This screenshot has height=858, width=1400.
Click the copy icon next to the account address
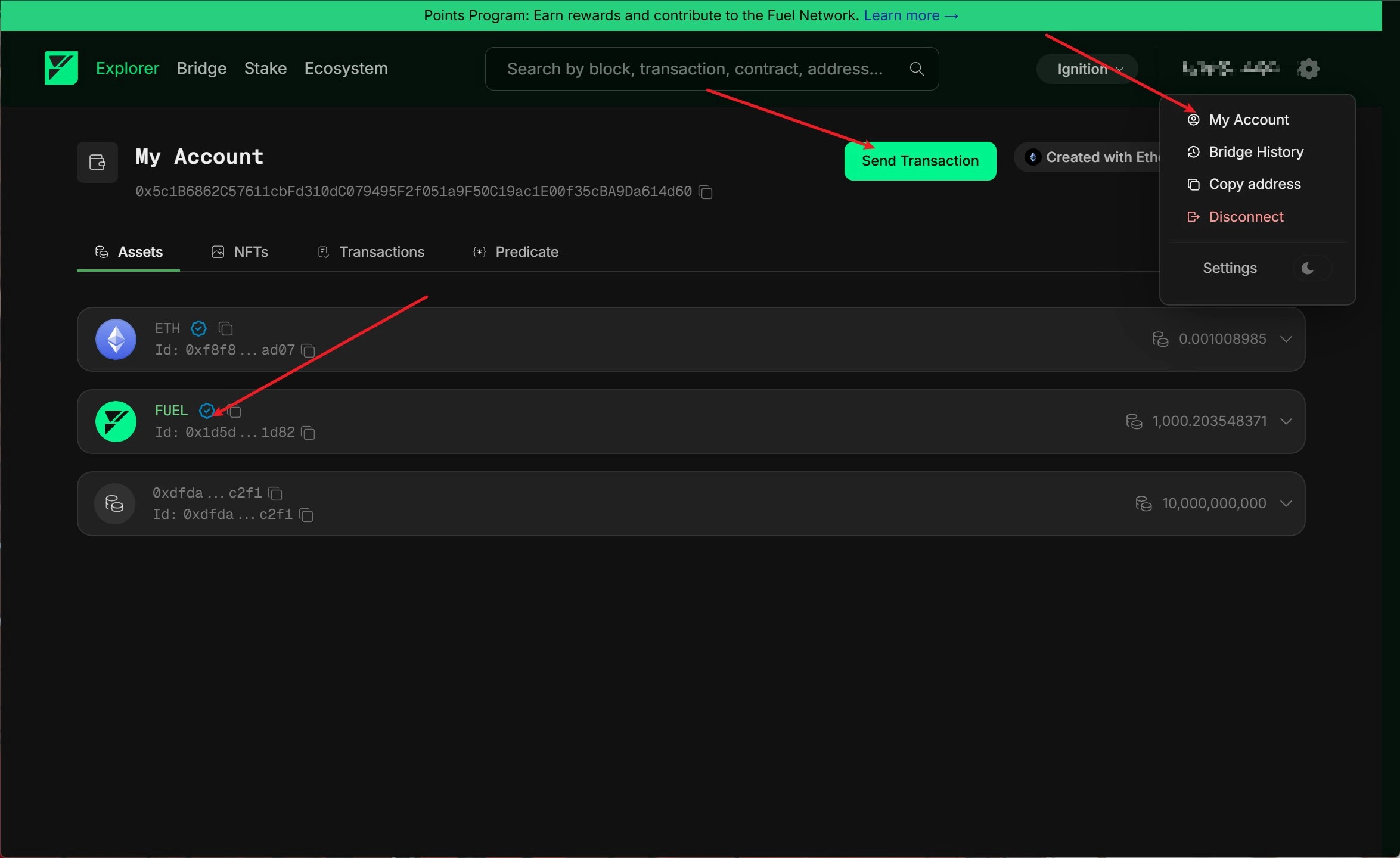pos(705,192)
